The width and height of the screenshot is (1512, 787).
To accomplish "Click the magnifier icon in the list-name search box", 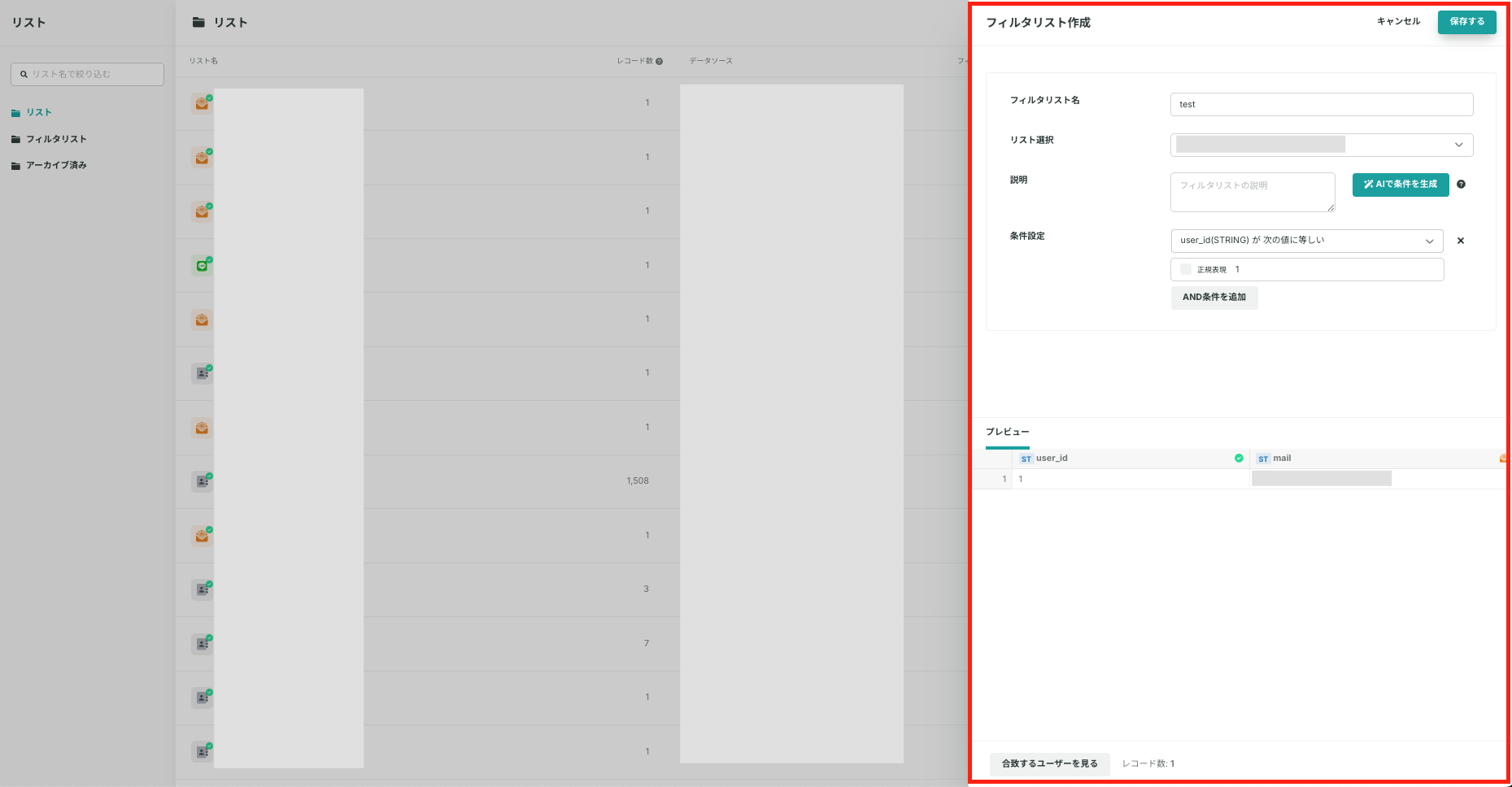I will pyautogui.click(x=24, y=74).
